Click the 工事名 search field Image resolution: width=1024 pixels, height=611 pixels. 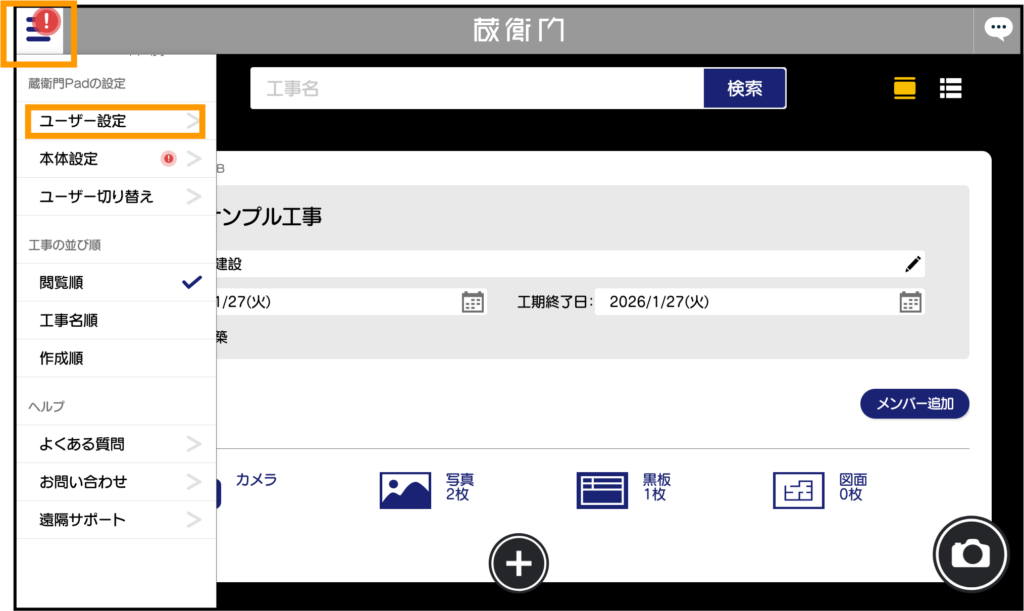point(477,88)
